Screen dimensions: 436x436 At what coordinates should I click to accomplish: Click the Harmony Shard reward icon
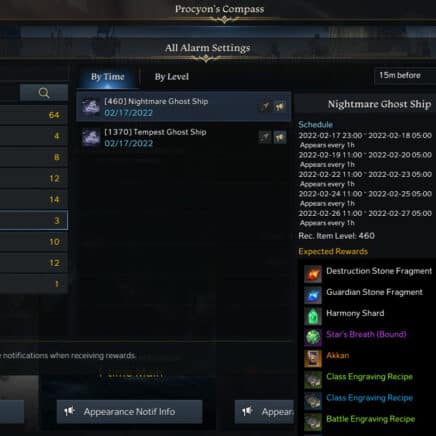(x=313, y=316)
